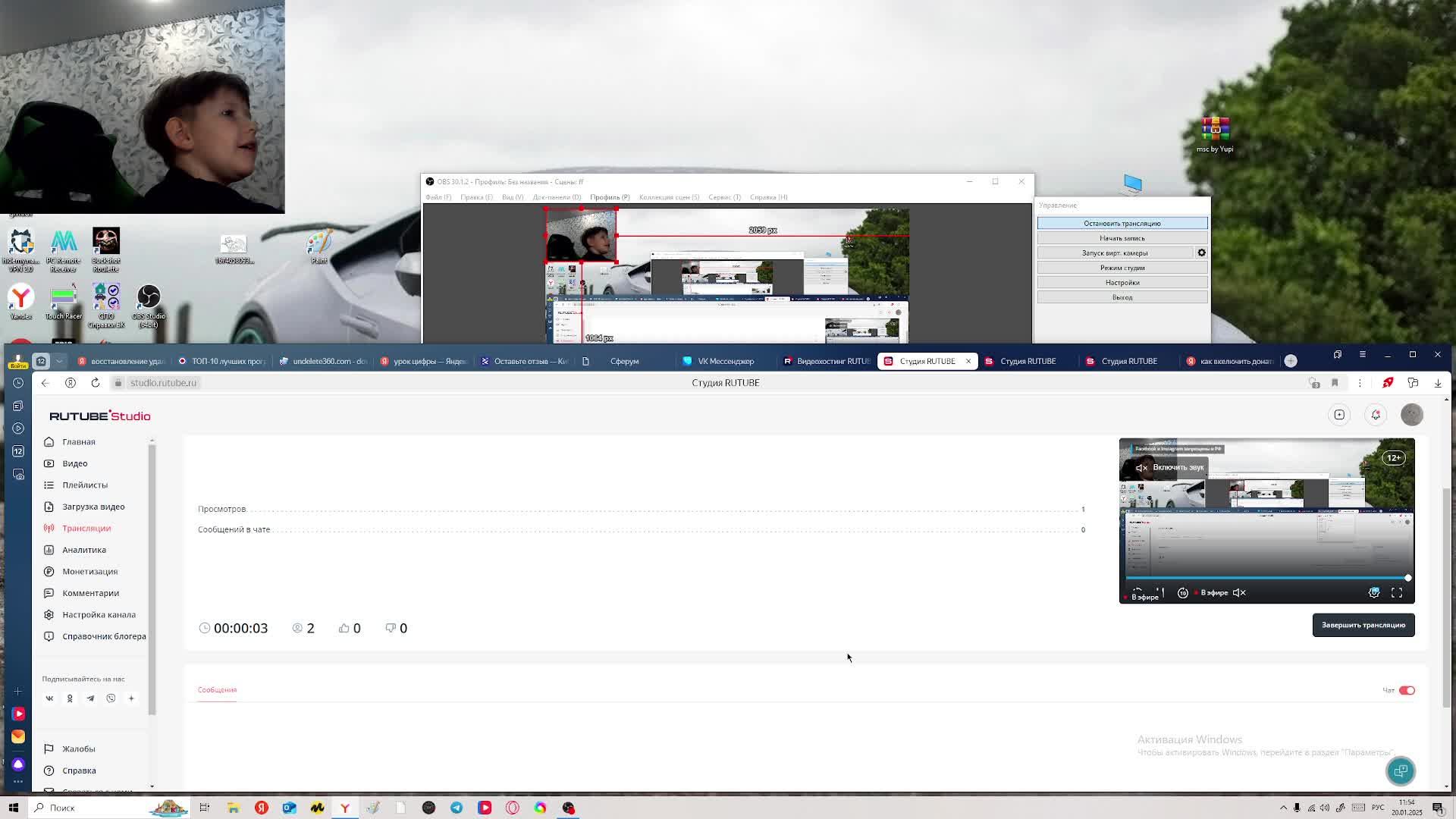The image size is (1456, 819).
Task: Close the active Студия RUTUBE tab
Action: coord(968,361)
